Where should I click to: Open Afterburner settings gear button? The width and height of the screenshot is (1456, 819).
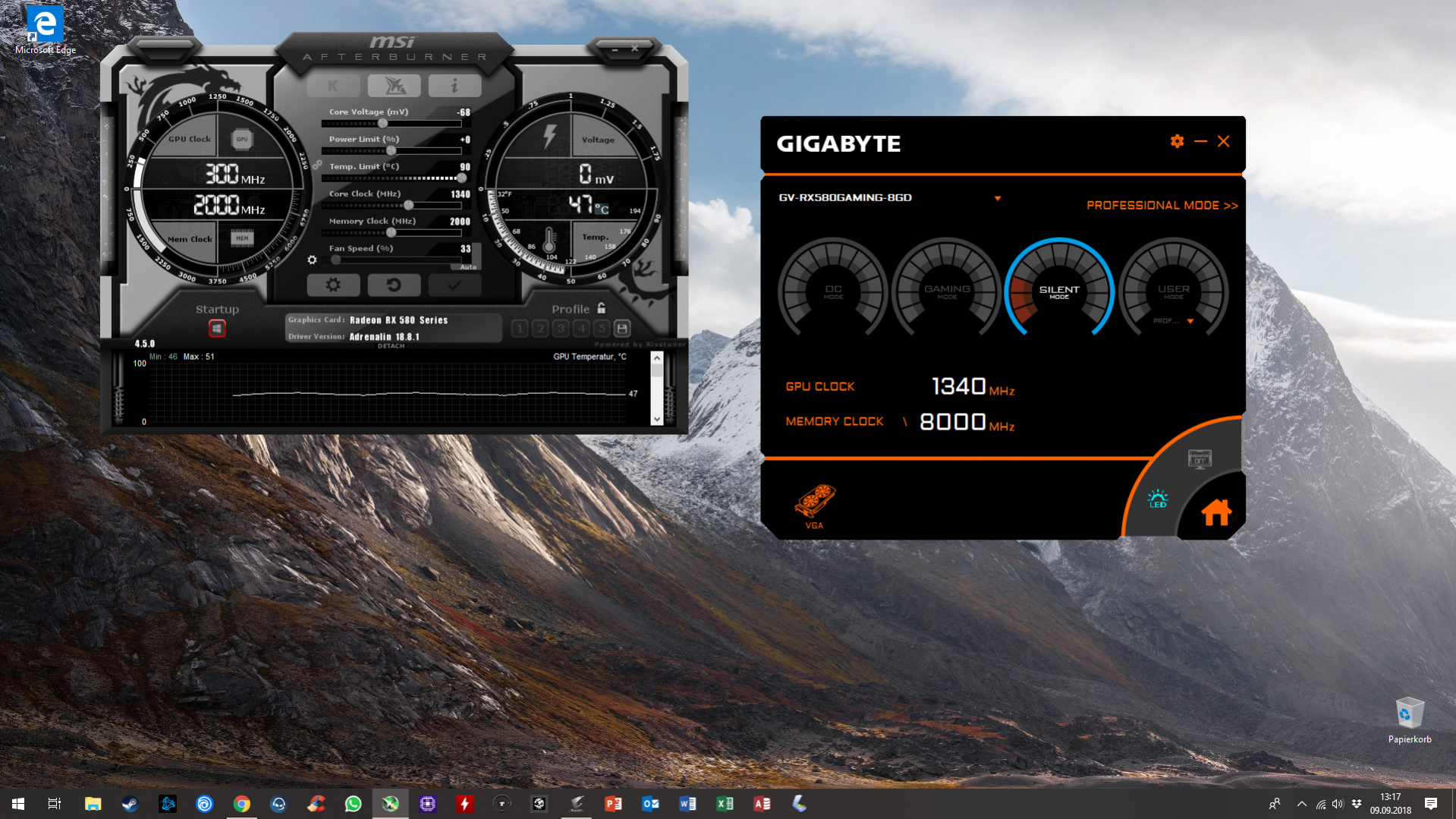(333, 285)
